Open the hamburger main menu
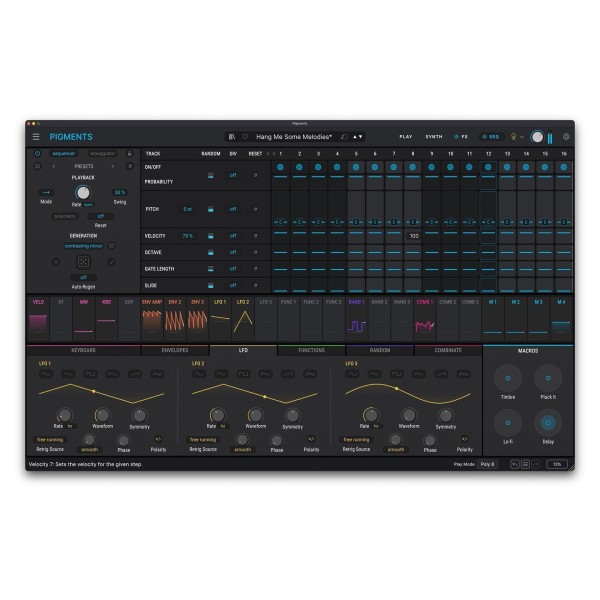 pos(36,137)
